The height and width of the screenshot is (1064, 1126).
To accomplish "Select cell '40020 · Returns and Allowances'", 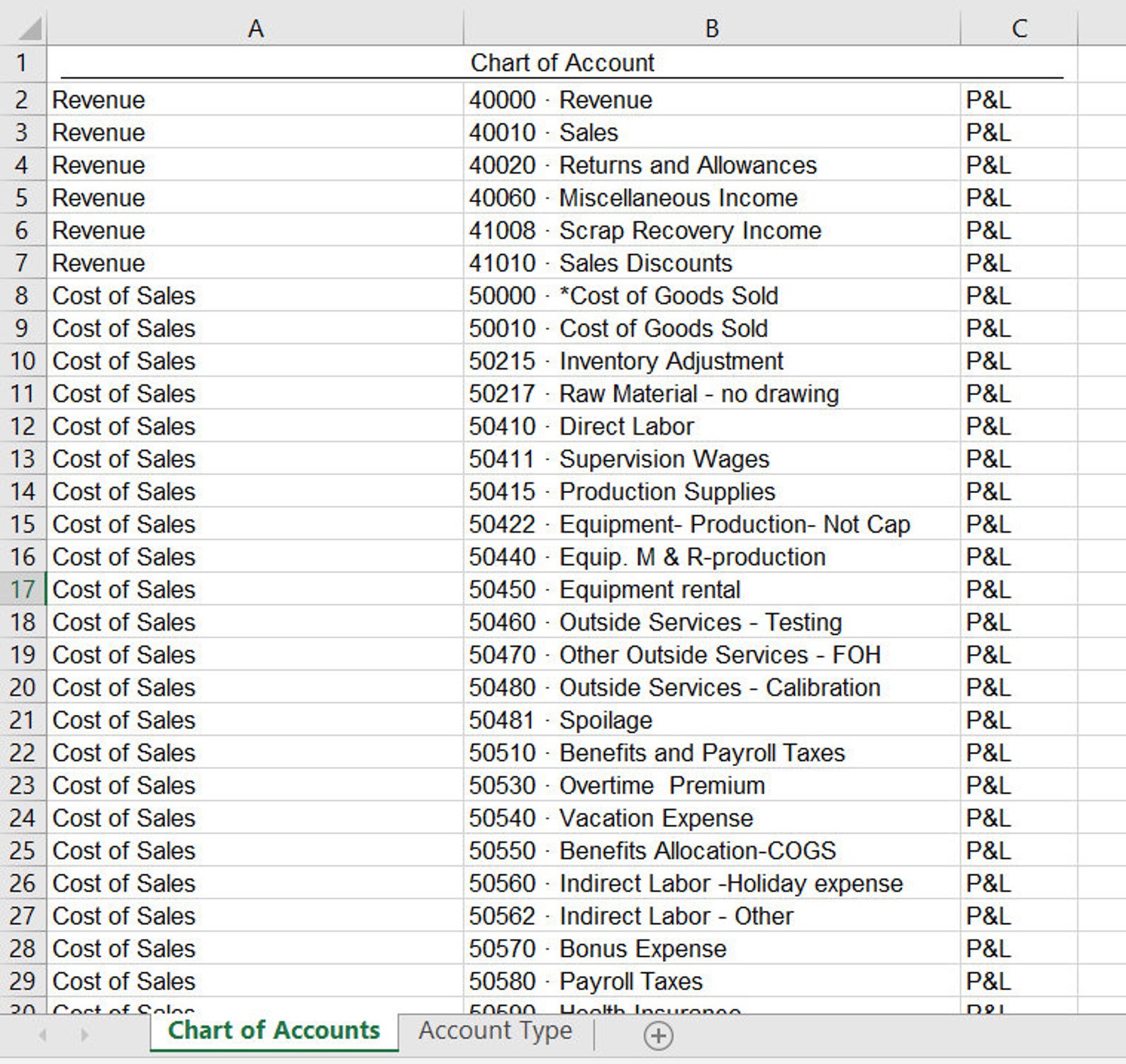I will point(712,165).
